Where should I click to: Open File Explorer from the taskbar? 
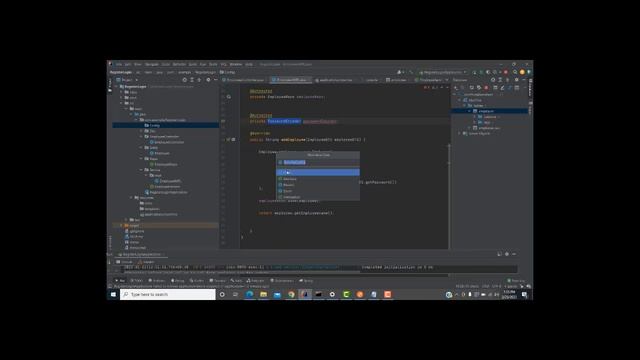[263, 294]
